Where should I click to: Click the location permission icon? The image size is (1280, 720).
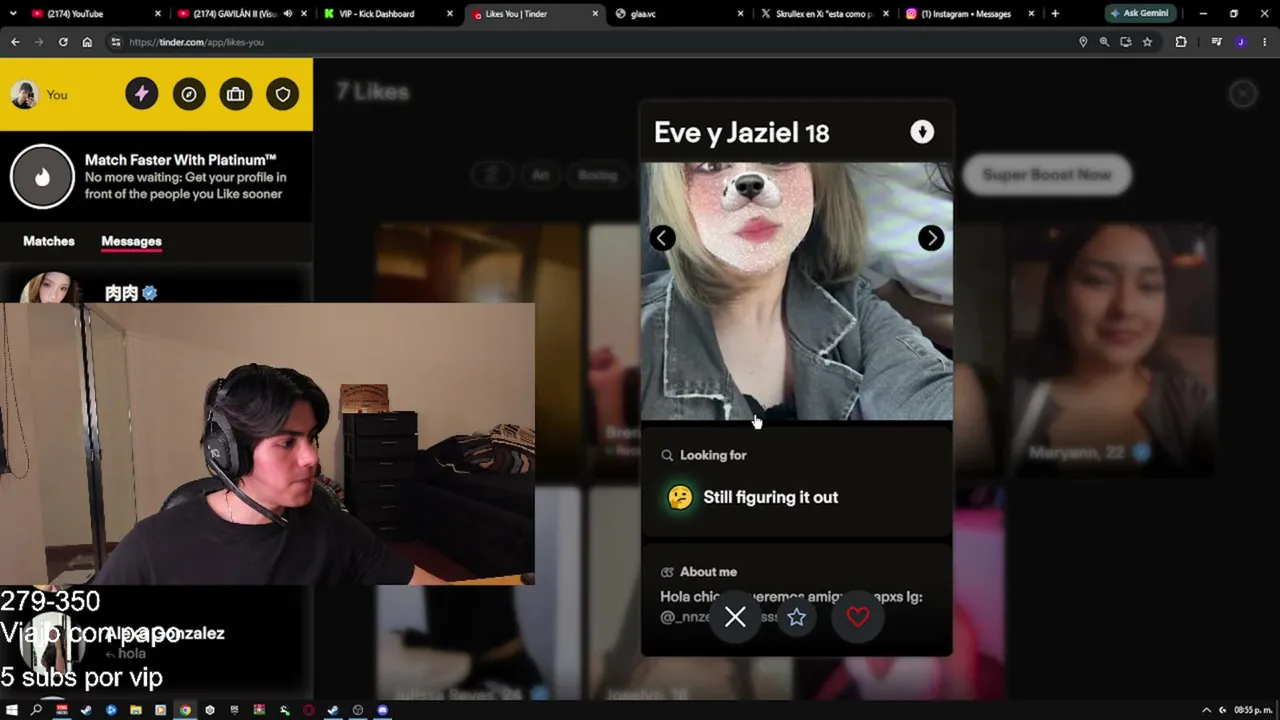coord(1083,42)
